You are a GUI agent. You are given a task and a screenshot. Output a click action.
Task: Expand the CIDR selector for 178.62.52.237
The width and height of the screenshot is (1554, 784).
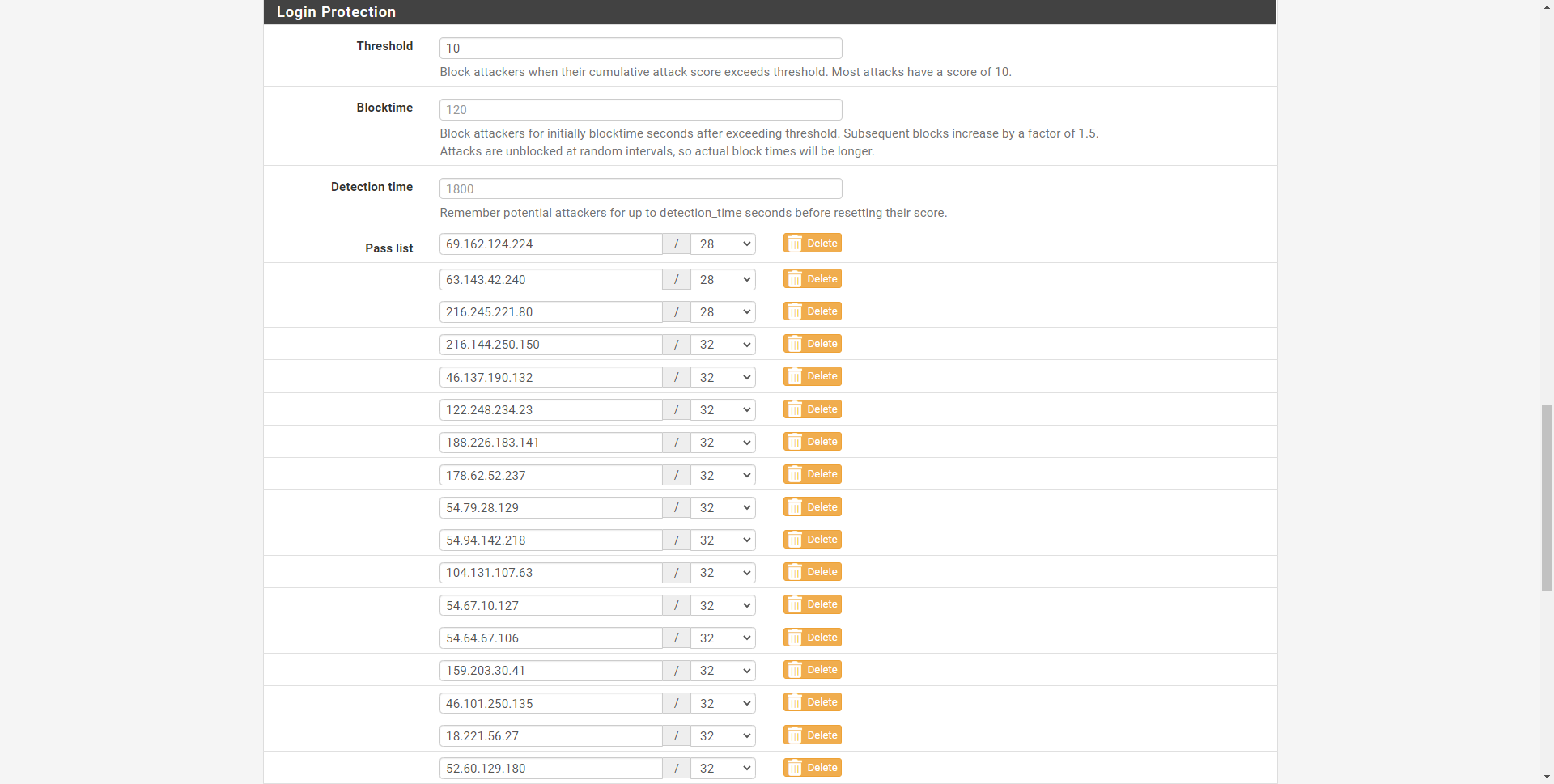723,476
